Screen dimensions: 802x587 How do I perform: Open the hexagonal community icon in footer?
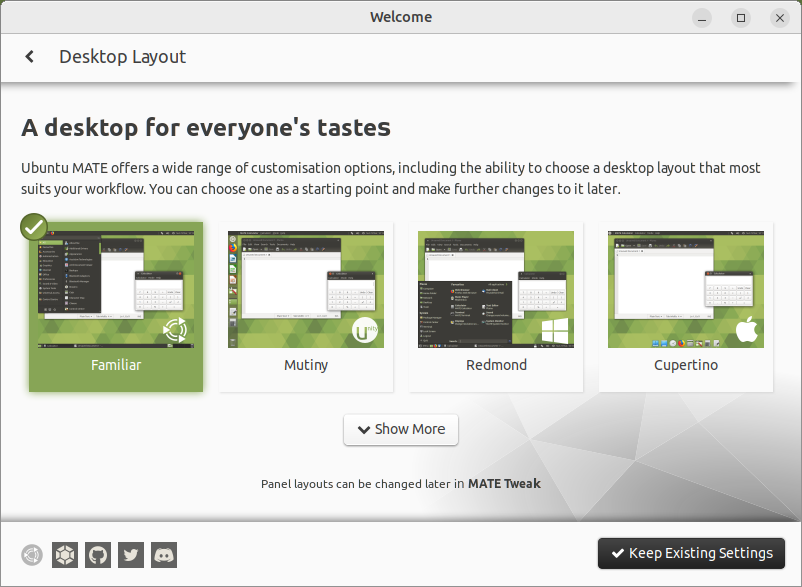click(65, 554)
